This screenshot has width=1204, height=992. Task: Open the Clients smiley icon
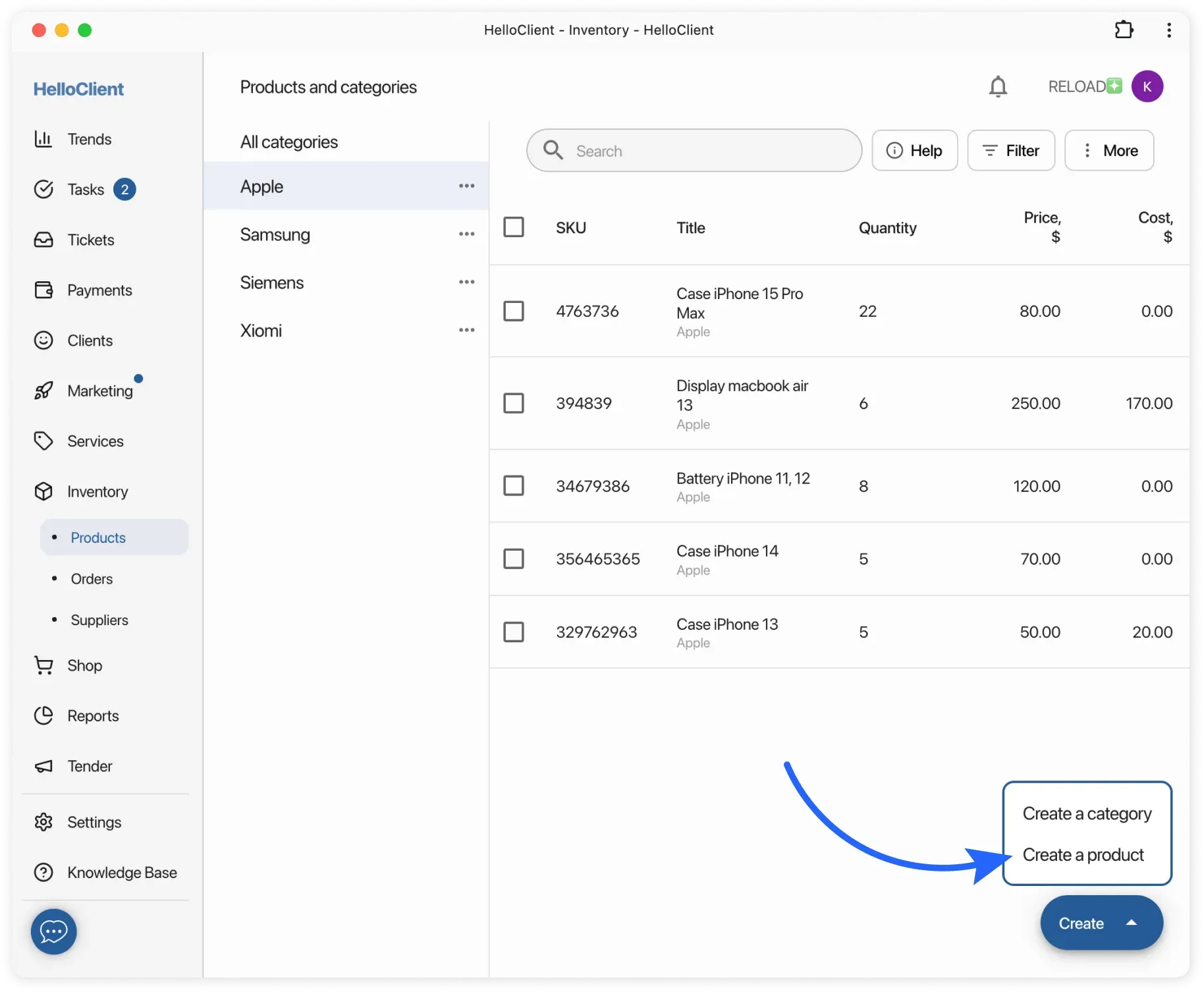click(x=43, y=340)
